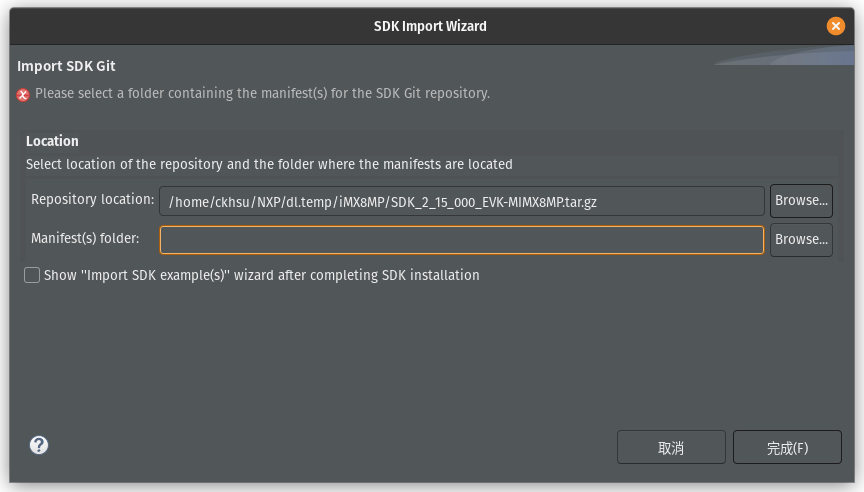Browse for the repository location

[801, 200]
